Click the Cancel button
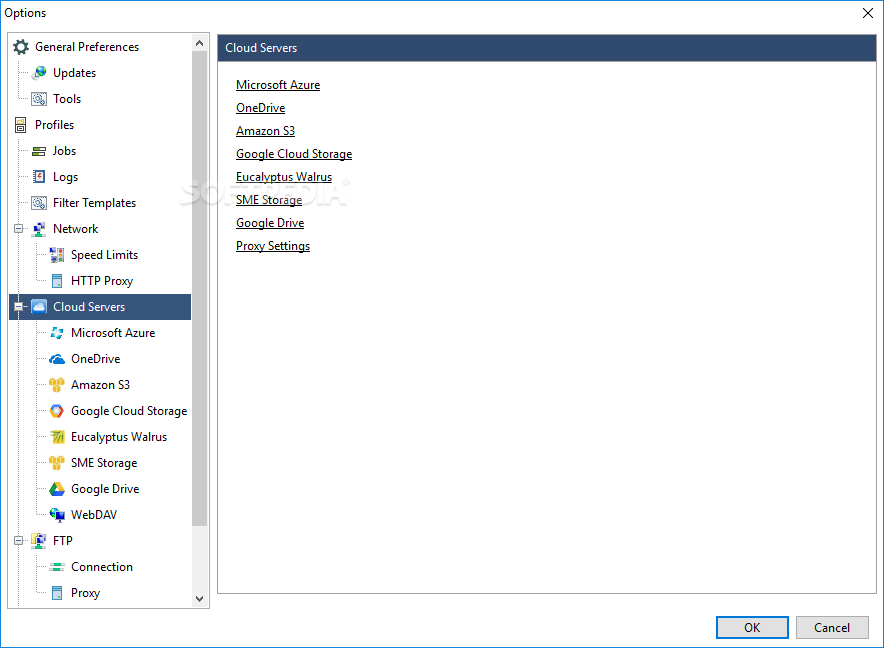The width and height of the screenshot is (884, 648). coord(832,628)
